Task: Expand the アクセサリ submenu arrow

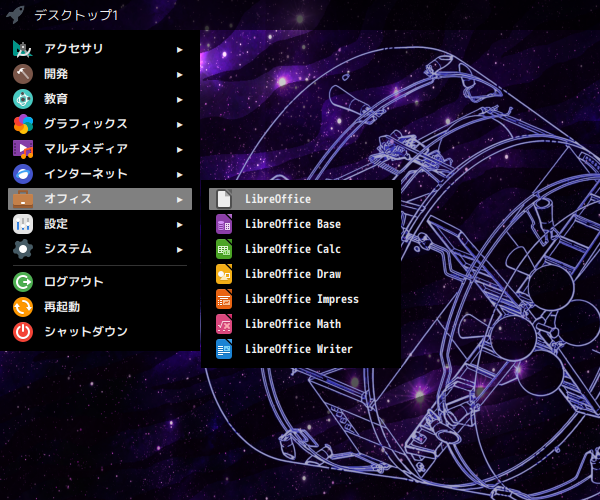Action: point(179,50)
